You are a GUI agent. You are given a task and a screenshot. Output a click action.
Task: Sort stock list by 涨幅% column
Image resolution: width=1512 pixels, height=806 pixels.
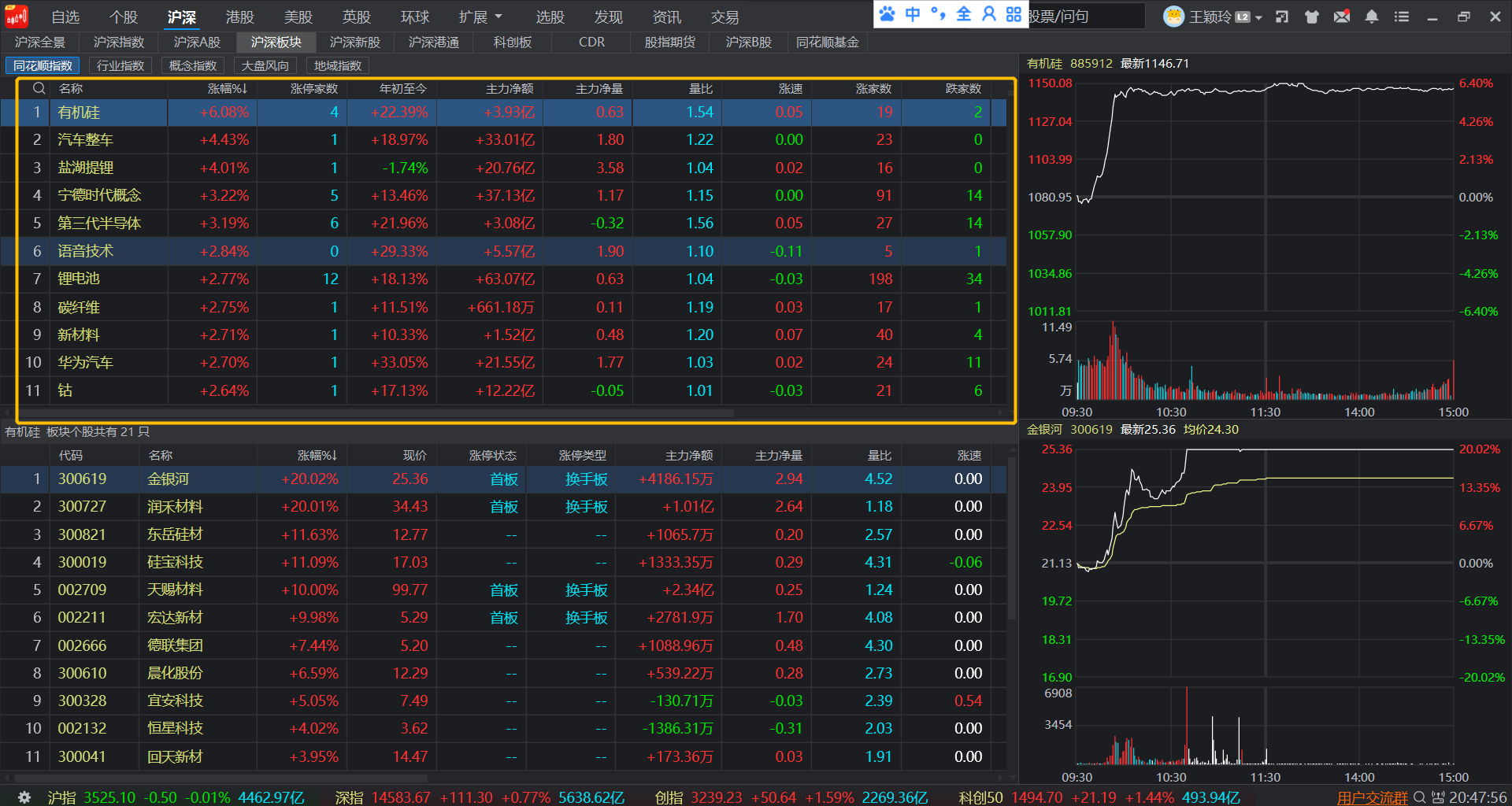click(x=317, y=455)
